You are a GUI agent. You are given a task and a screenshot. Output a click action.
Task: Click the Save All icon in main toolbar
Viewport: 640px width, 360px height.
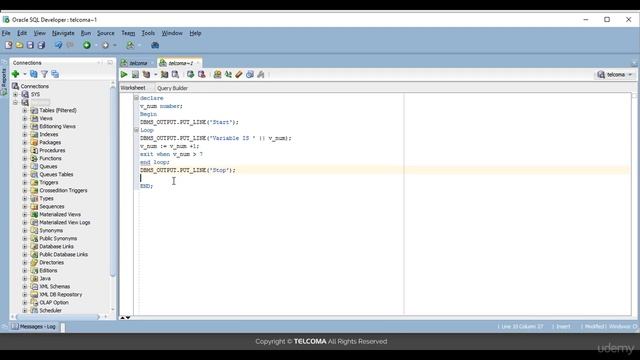click(x=41, y=45)
